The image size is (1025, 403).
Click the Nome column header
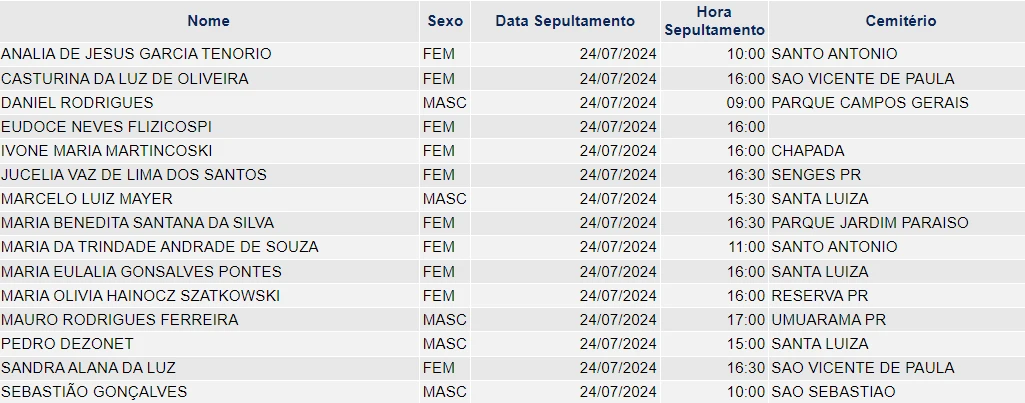click(208, 21)
